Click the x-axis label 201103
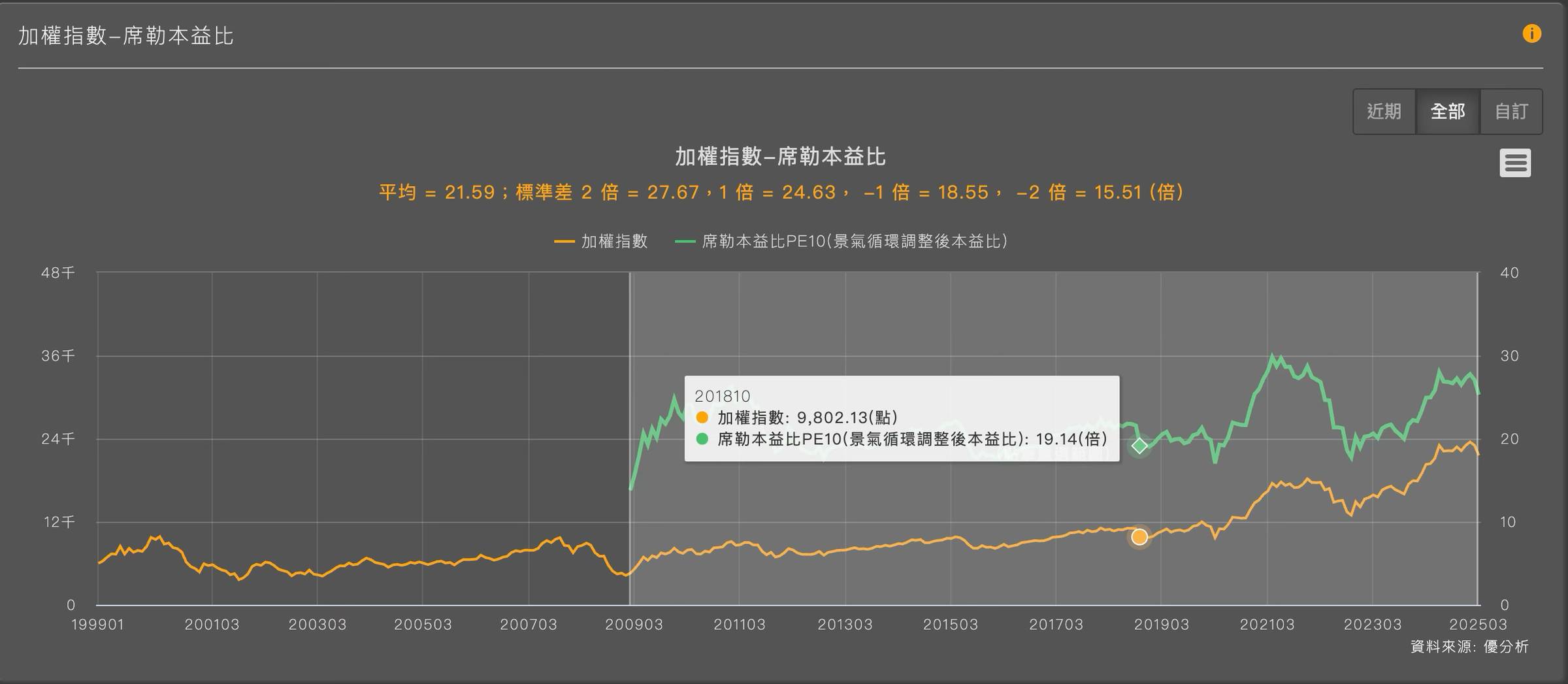This screenshot has height=684, width=1568. (740, 625)
